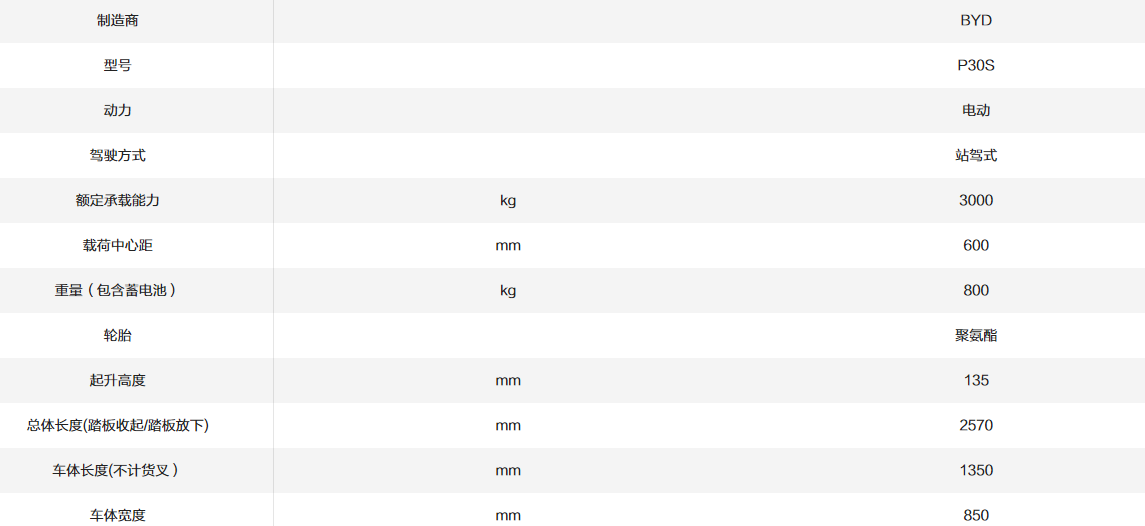Click the 驾驶方式 label

(x=117, y=155)
